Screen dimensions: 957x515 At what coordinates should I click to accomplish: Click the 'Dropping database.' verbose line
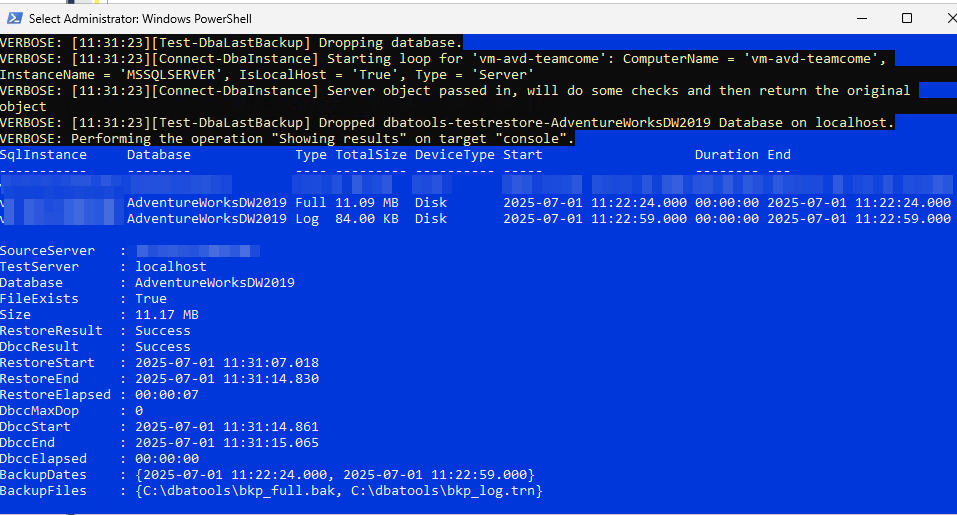point(232,43)
